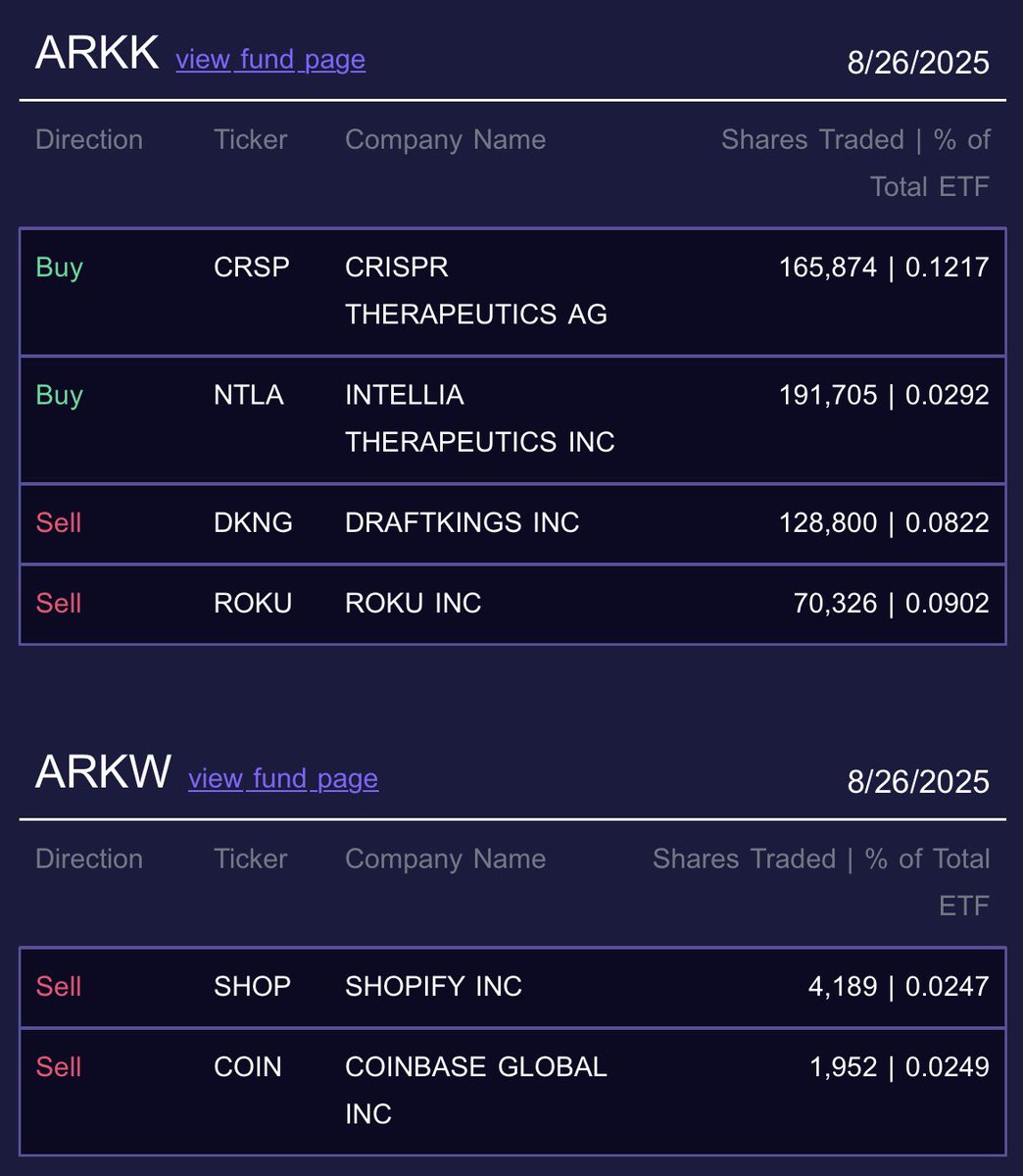Click the 1,952 shares value for Coinbase
This screenshot has height=1176, width=1023.
pos(843,1066)
